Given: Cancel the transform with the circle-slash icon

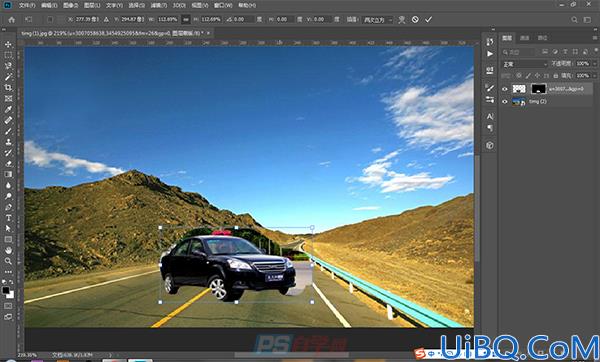Looking at the screenshot, I should click(415, 19).
